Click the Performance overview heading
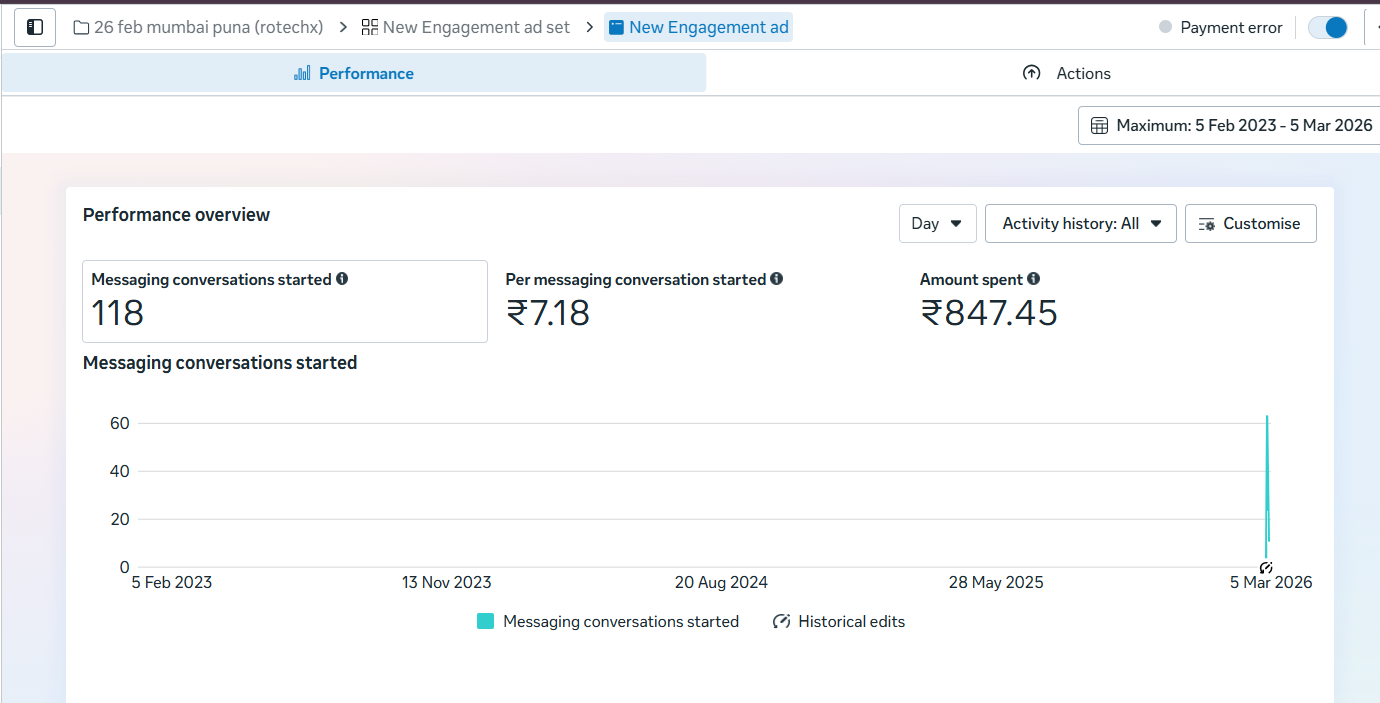1380x703 pixels. [176, 214]
